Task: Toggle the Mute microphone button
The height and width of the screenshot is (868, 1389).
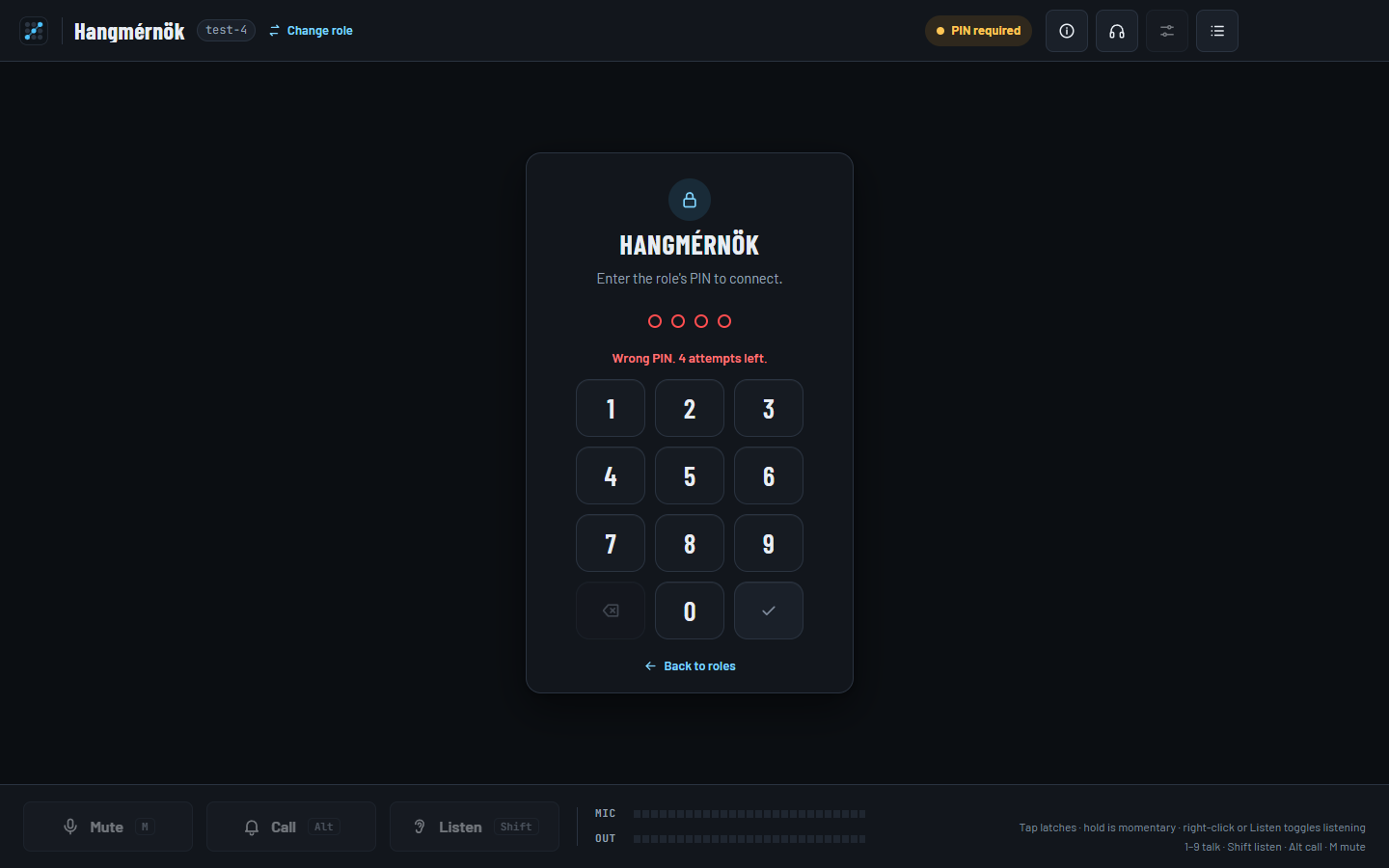Action: pyautogui.click(x=108, y=827)
